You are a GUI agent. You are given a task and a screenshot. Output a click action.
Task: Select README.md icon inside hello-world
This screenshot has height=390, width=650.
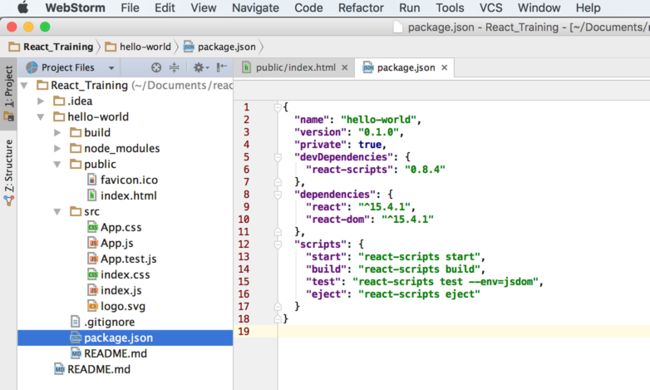click(x=76, y=354)
